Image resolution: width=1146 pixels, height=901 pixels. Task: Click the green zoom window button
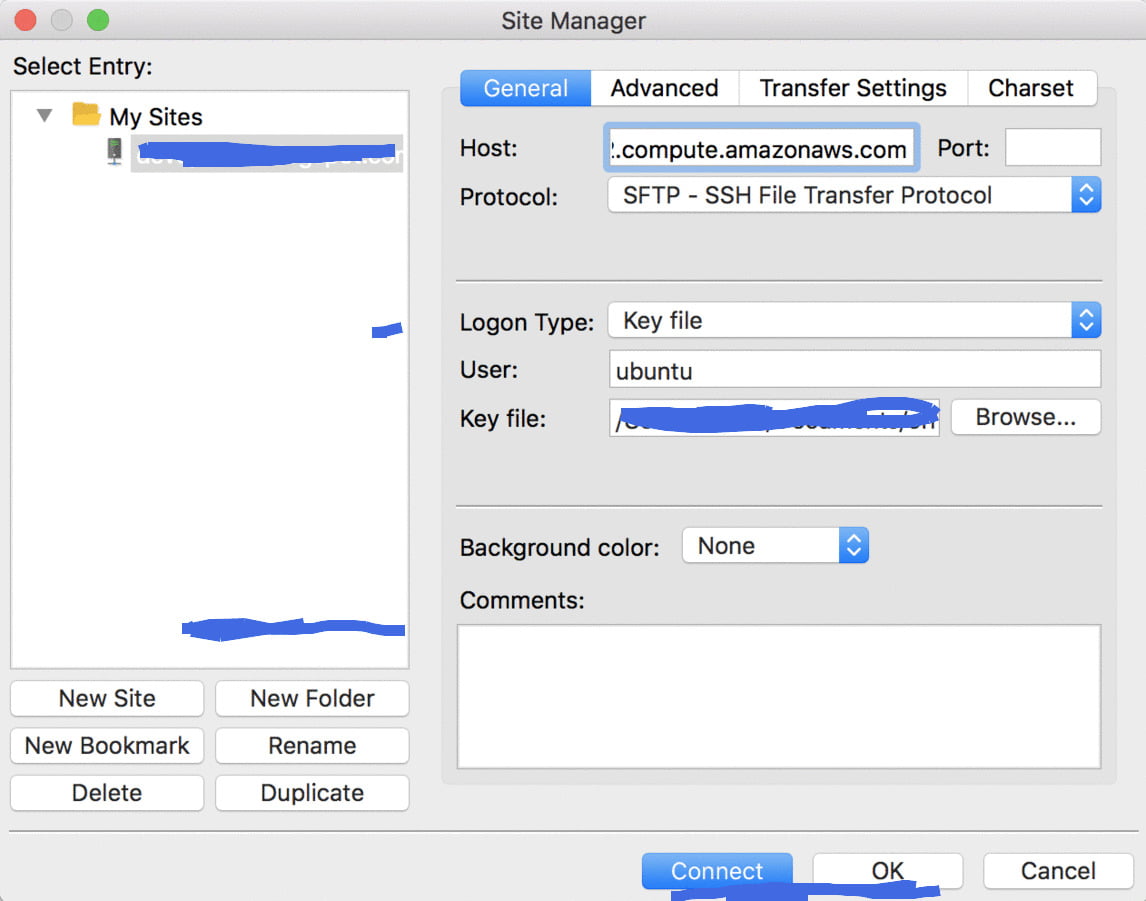(x=98, y=20)
